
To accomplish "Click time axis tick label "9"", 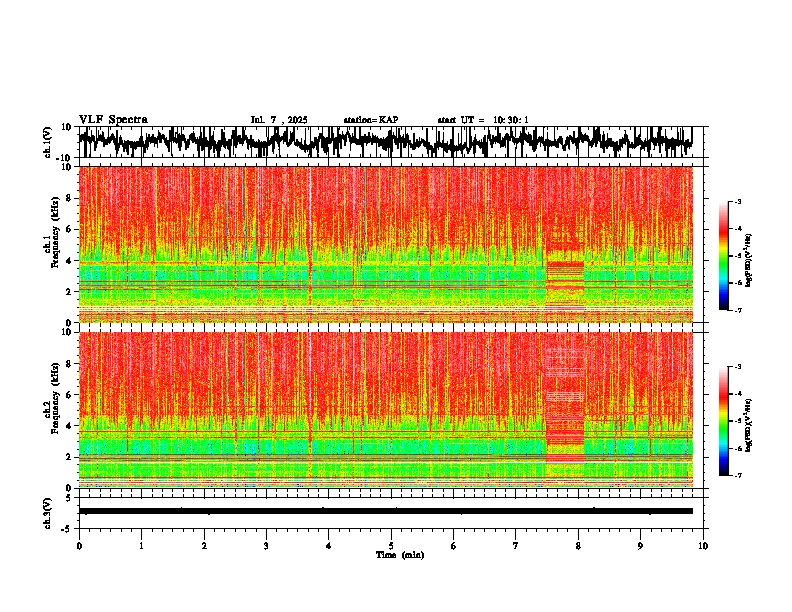I will (640, 546).
